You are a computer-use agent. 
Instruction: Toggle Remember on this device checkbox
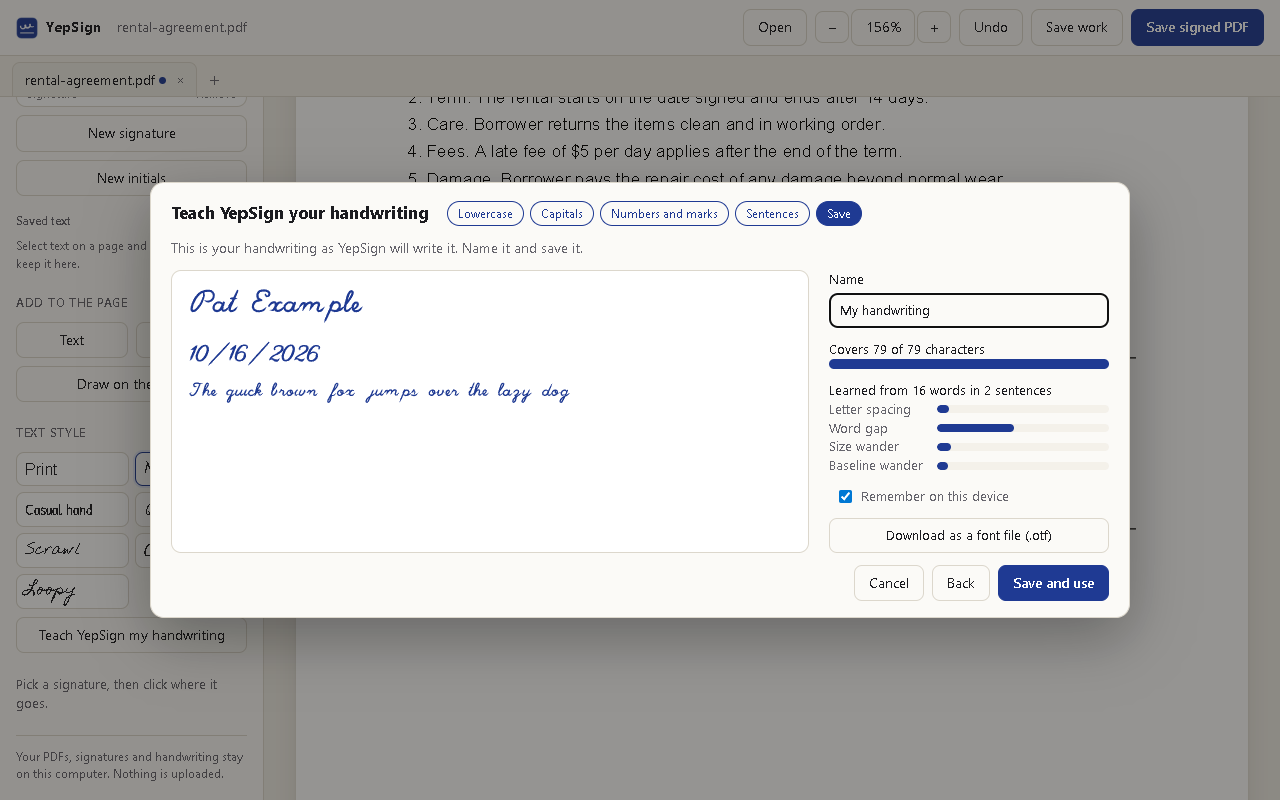pos(846,497)
